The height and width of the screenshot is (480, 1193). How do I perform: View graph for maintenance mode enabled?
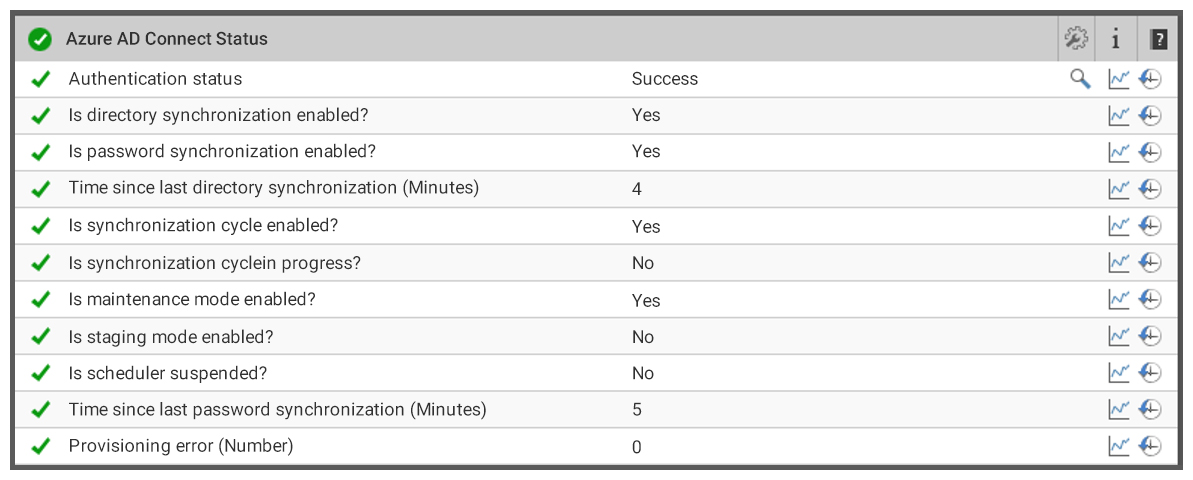[x=1118, y=300]
